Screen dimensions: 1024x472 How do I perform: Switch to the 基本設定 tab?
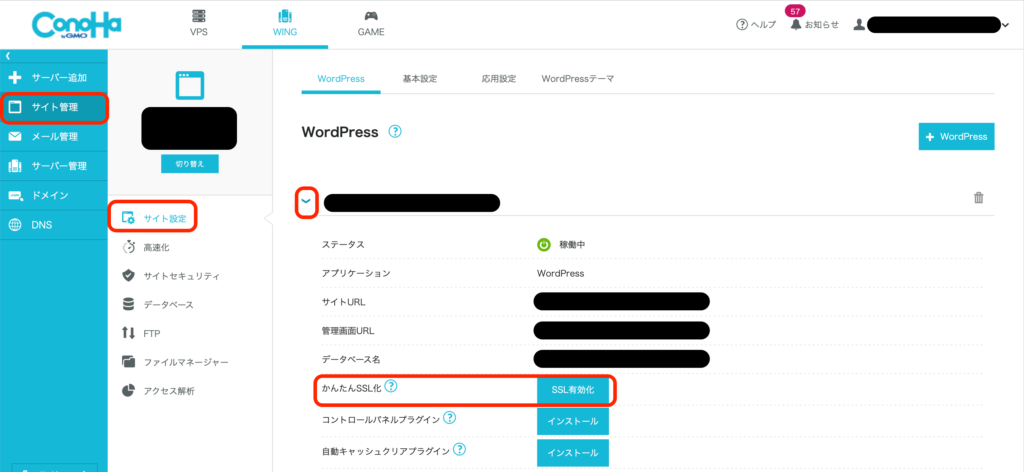419,79
